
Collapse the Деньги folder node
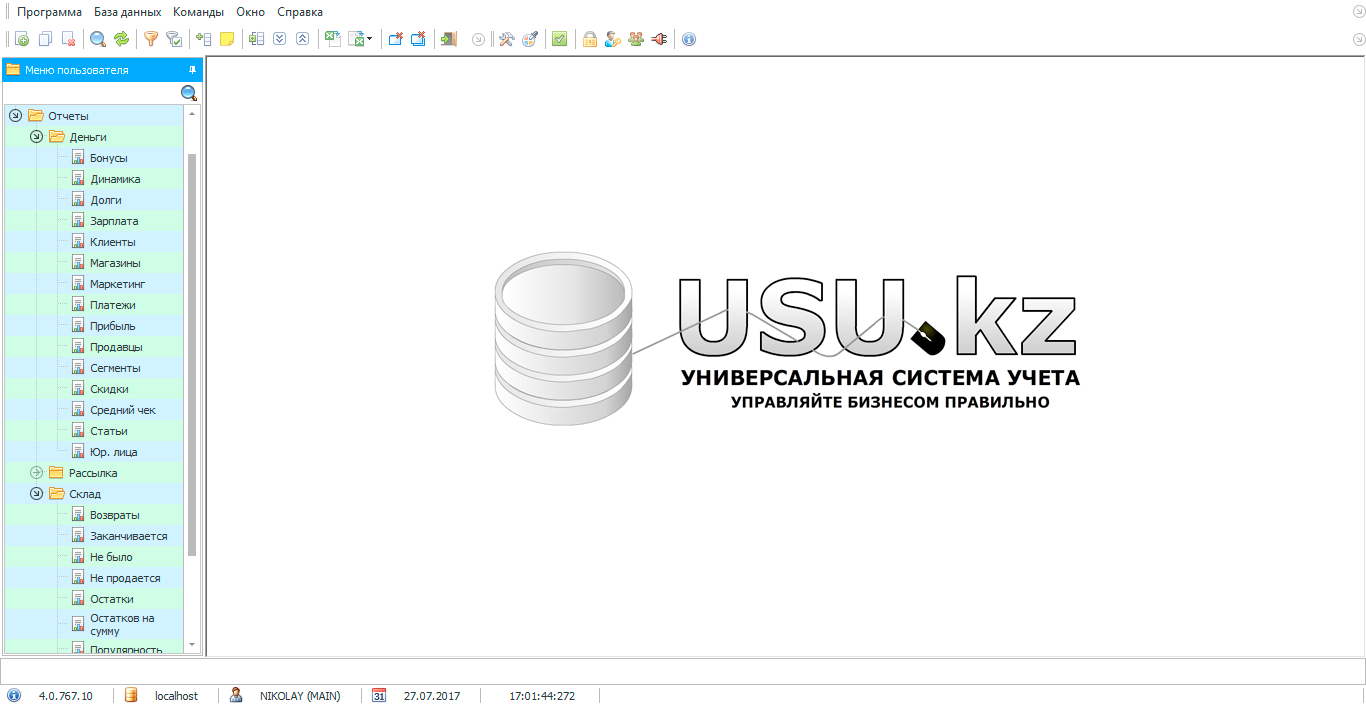pos(36,137)
